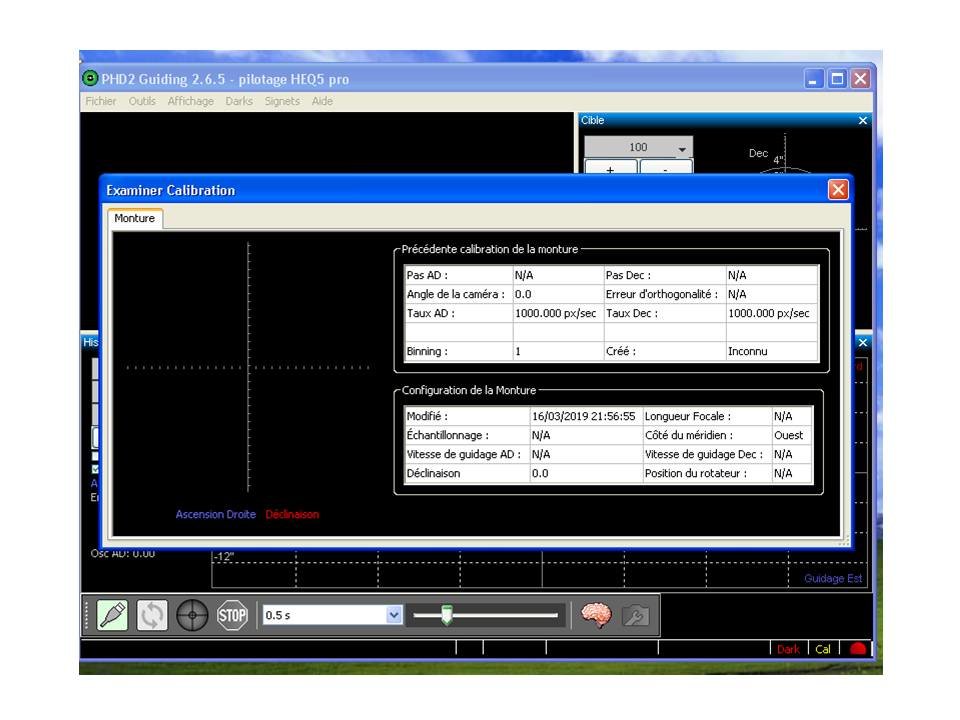Click the STOP sign button
Screen dimensions: 960x720
(232, 615)
